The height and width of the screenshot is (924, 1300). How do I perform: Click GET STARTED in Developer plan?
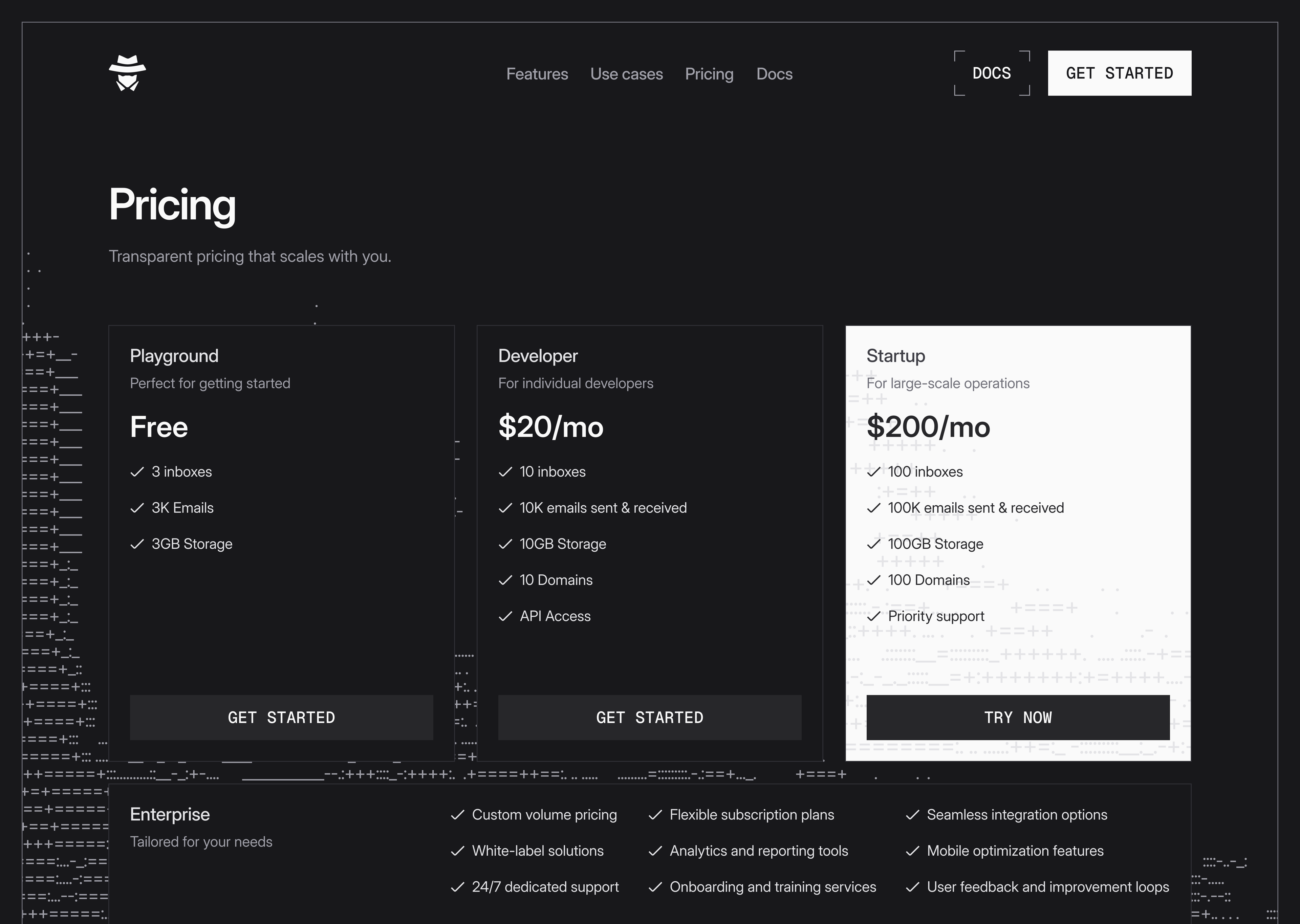click(650, 718)
